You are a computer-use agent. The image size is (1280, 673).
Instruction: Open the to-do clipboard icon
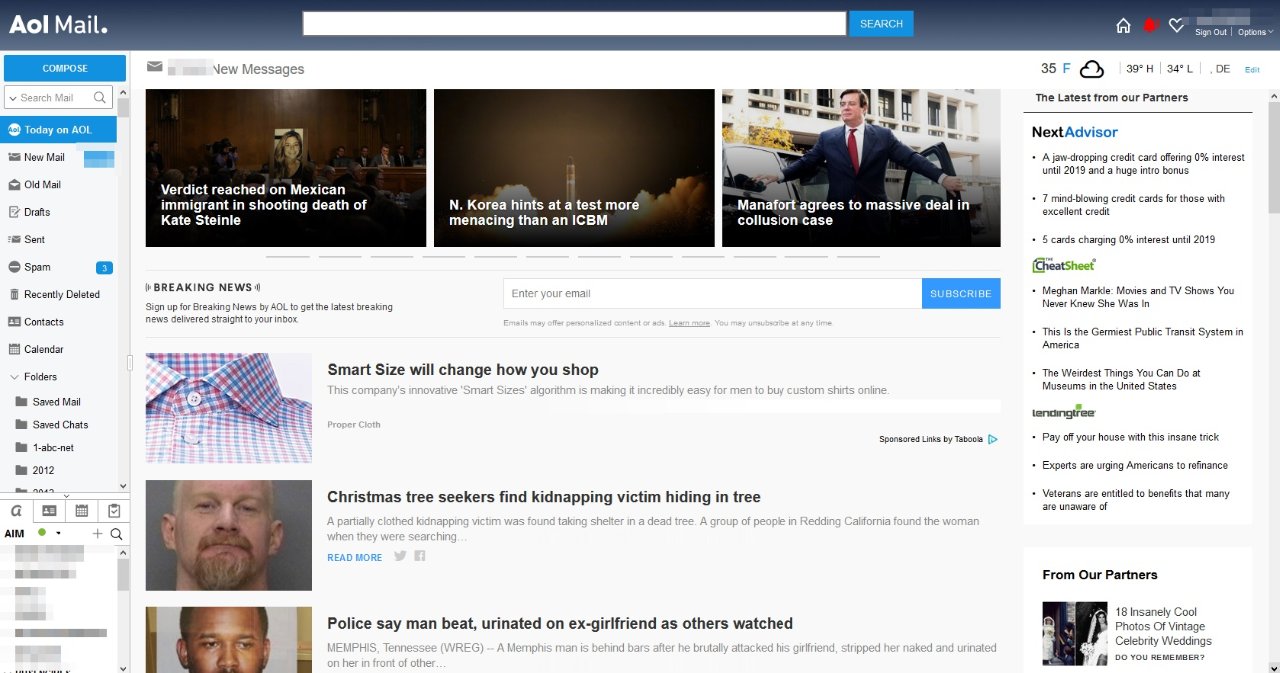point(114,510)
